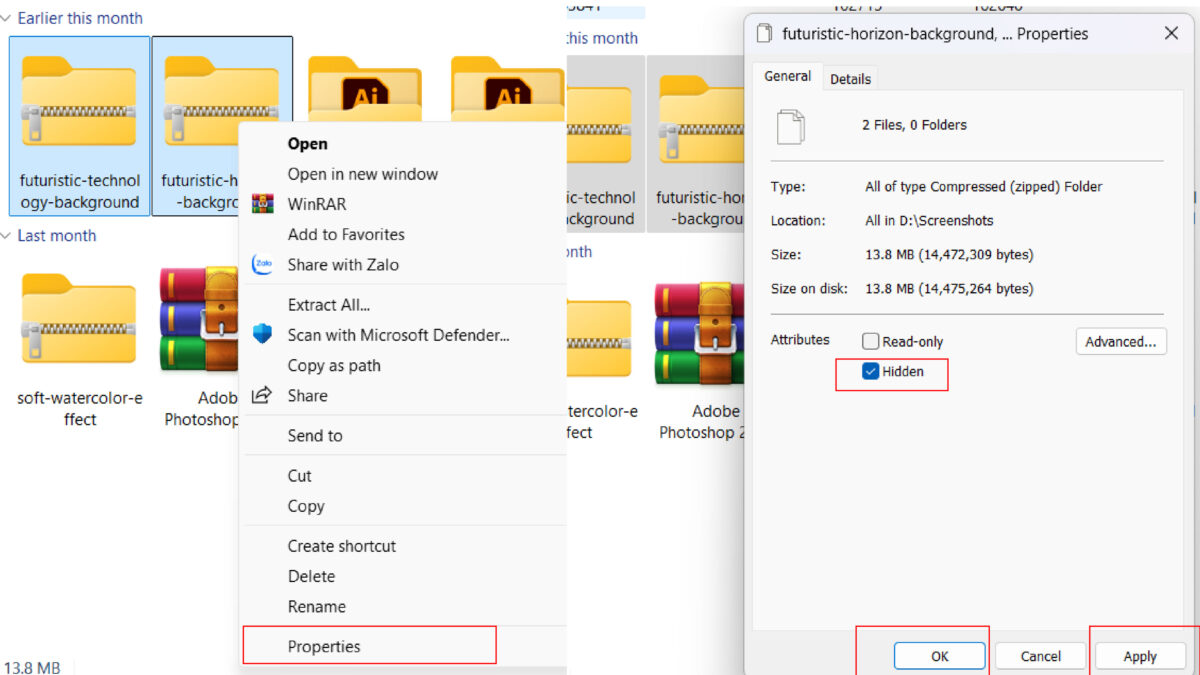Select the Microsoft Defender shield icon
Image resolution: width=1200 pixels, height=675 pixels.
pos(262,335)
